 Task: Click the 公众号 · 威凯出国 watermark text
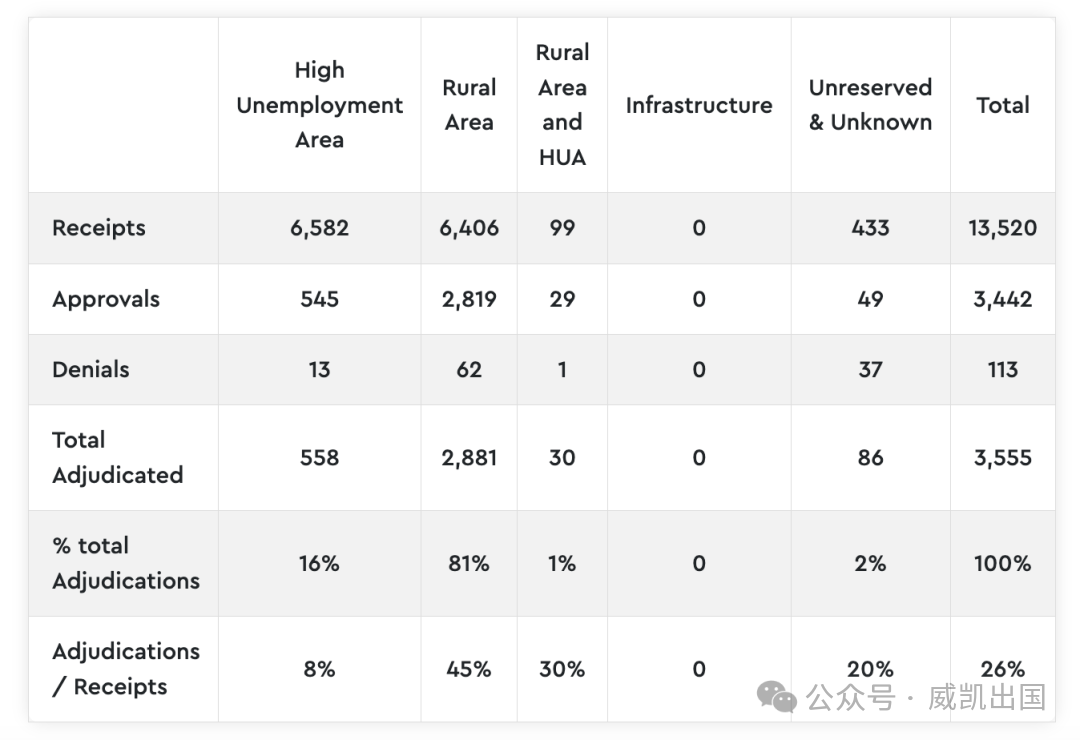pyautogui.click(x=926, y=697)
